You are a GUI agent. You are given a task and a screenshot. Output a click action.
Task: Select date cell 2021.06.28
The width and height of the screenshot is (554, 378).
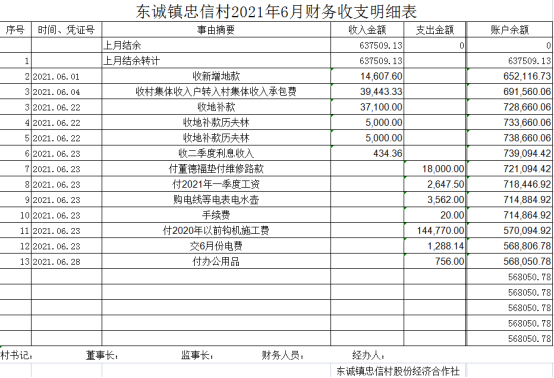(x=66, y=261)
